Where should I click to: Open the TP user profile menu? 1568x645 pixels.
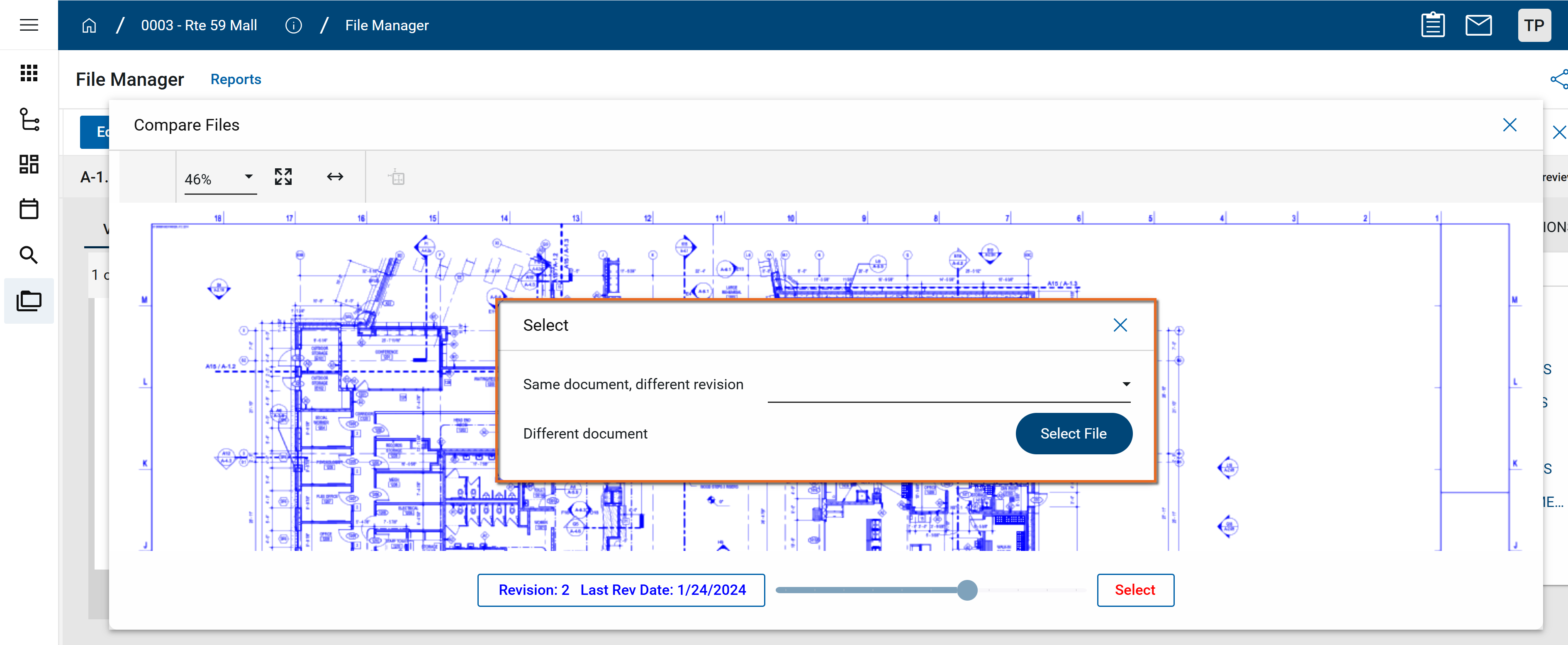click(x=1533, y=26)
